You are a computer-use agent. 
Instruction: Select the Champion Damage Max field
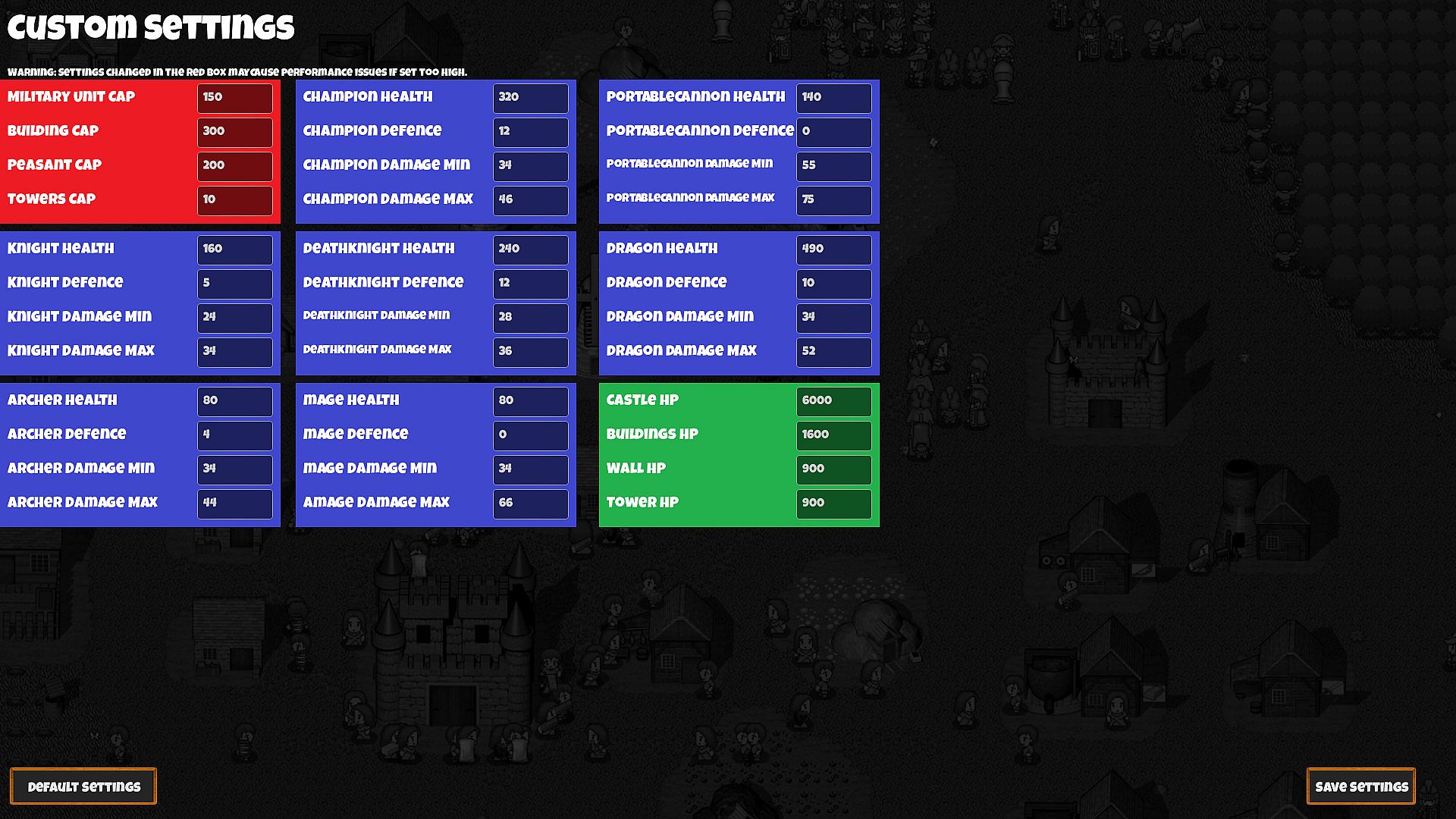click(x=530, y=200)
